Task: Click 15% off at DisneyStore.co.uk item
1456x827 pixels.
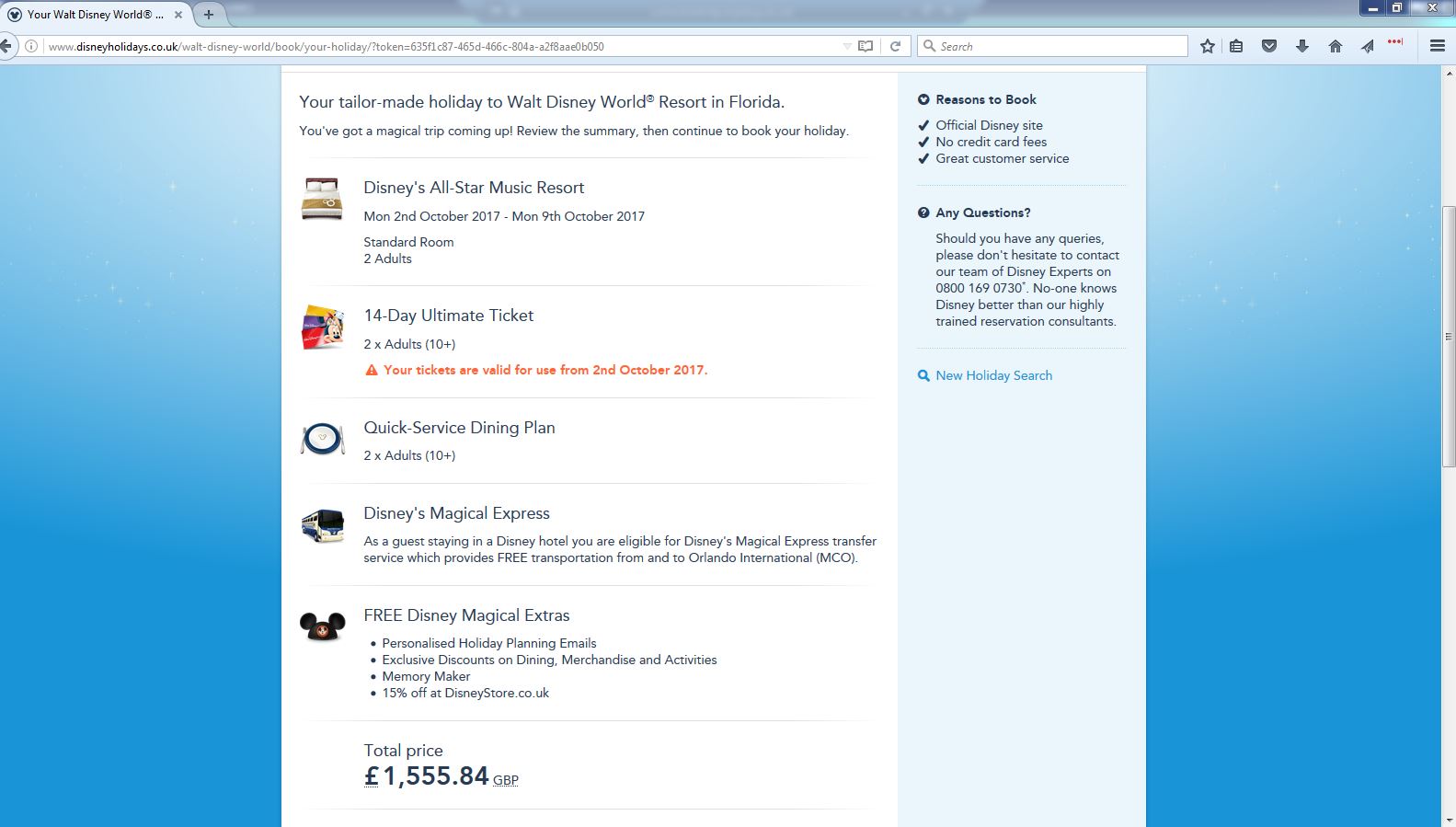Action: (465, 693)
